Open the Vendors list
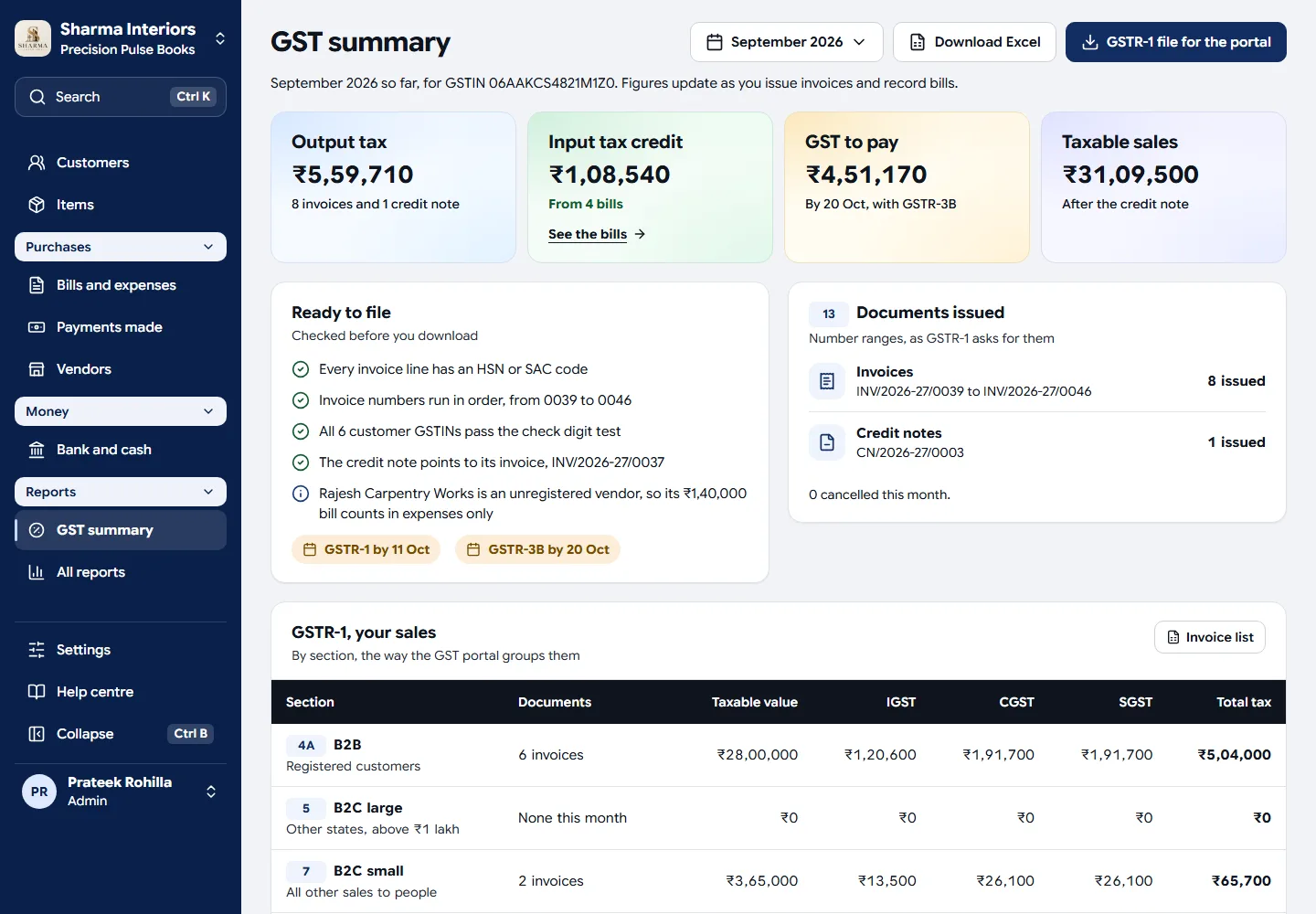Image resolution: width=1316 pixels, height=914 pixels. 121,369
